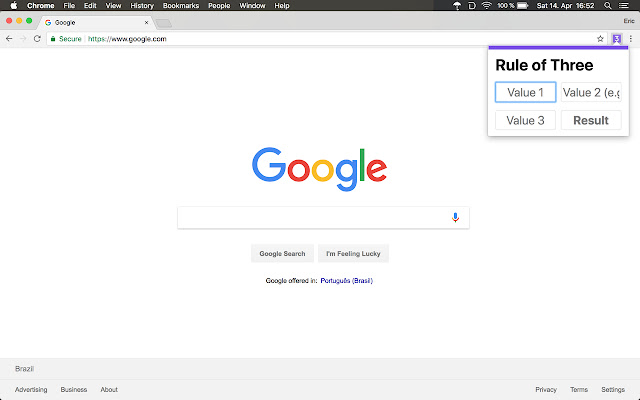Open the Settings footer link

tap(613, 389)
